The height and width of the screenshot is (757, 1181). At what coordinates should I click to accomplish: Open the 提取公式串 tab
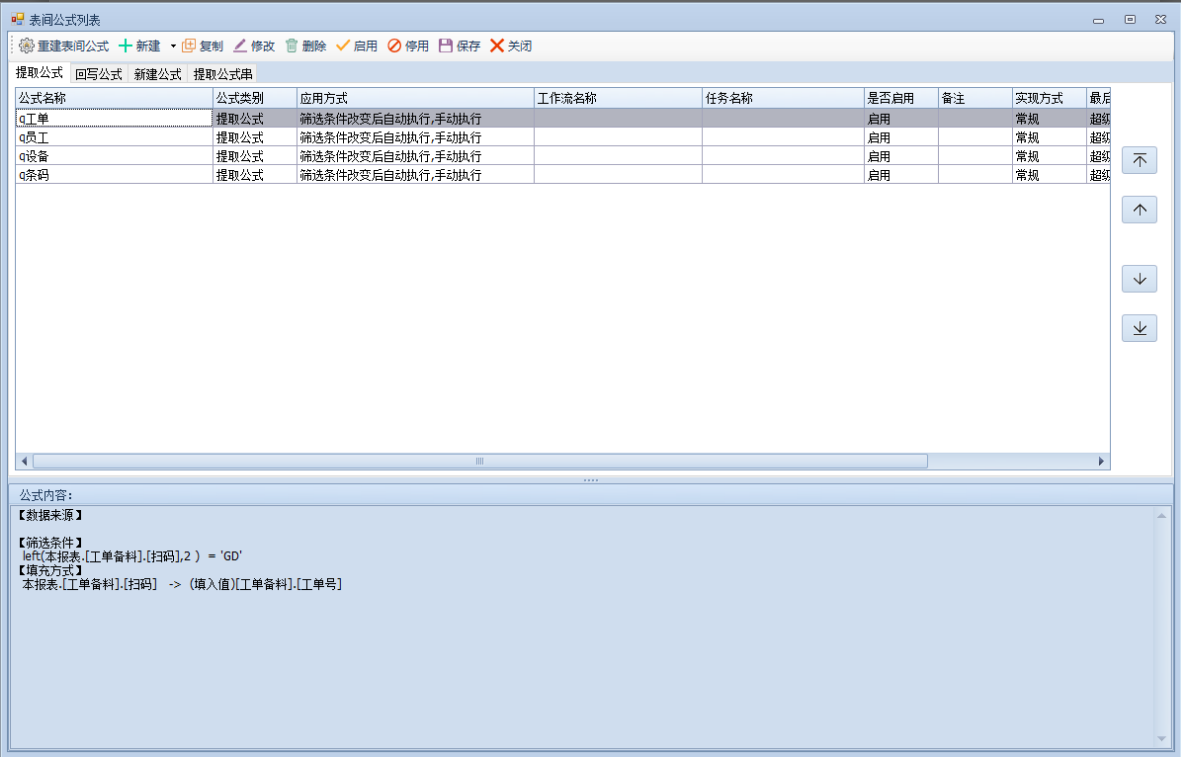[x=222, y=74]
